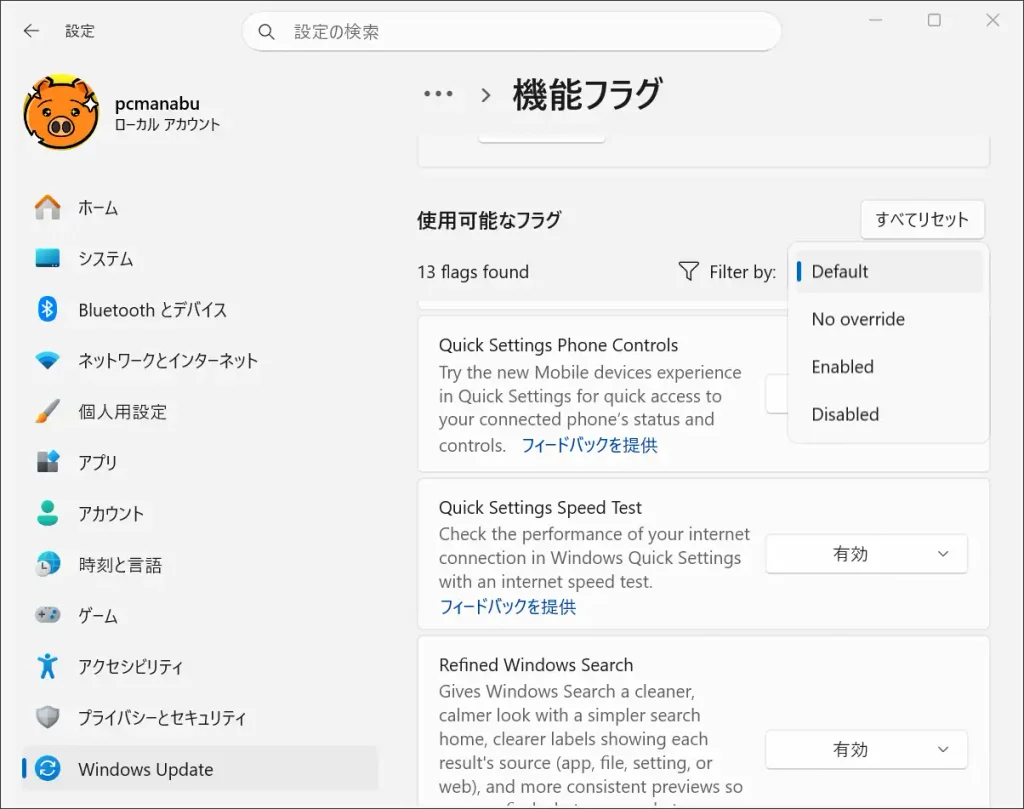Viewport: 1024px width, 809px height.
Task: Select the System monitor icon
Action: [x=48, y=258]
